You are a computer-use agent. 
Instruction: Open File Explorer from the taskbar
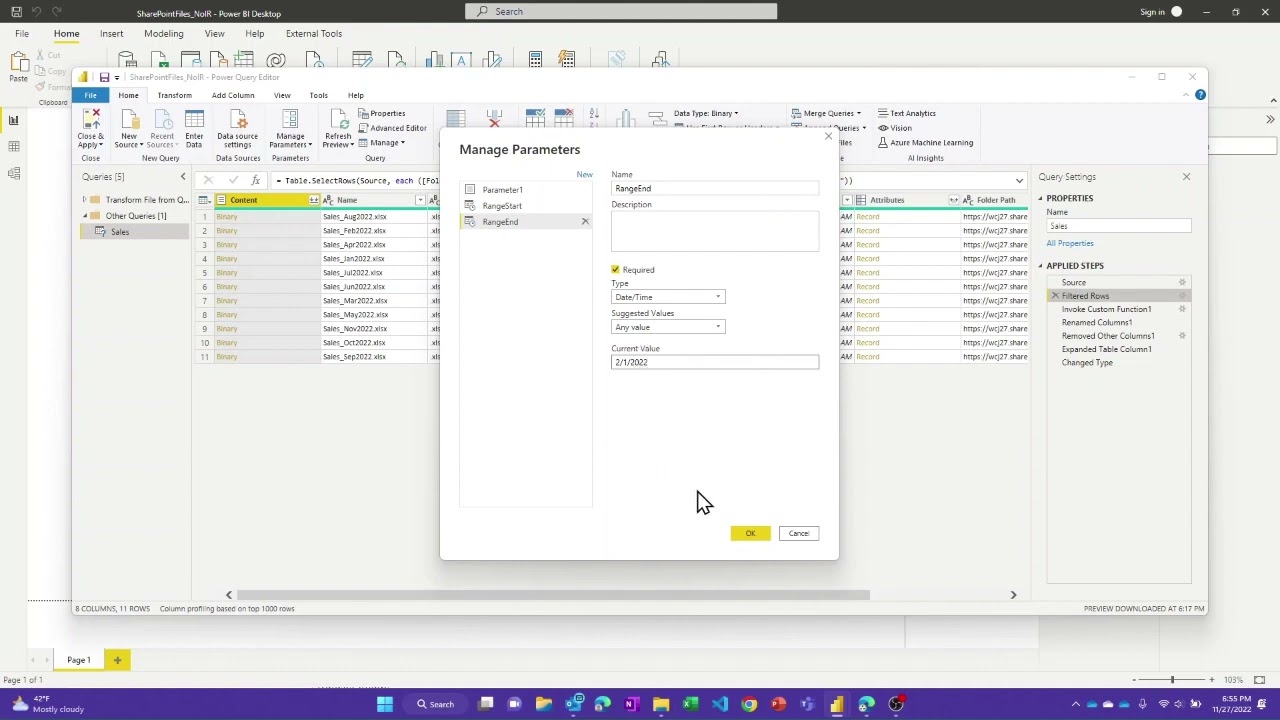click(x=661, y=704)
